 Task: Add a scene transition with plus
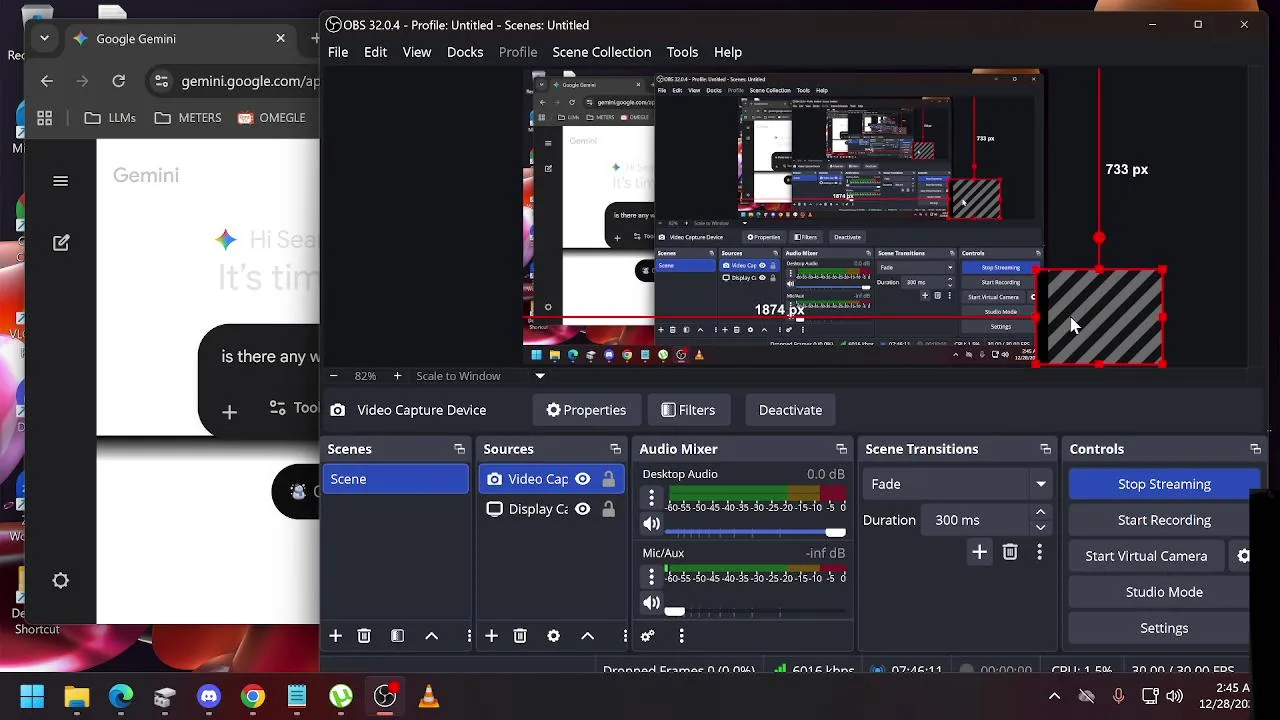(x=980, y=552)
